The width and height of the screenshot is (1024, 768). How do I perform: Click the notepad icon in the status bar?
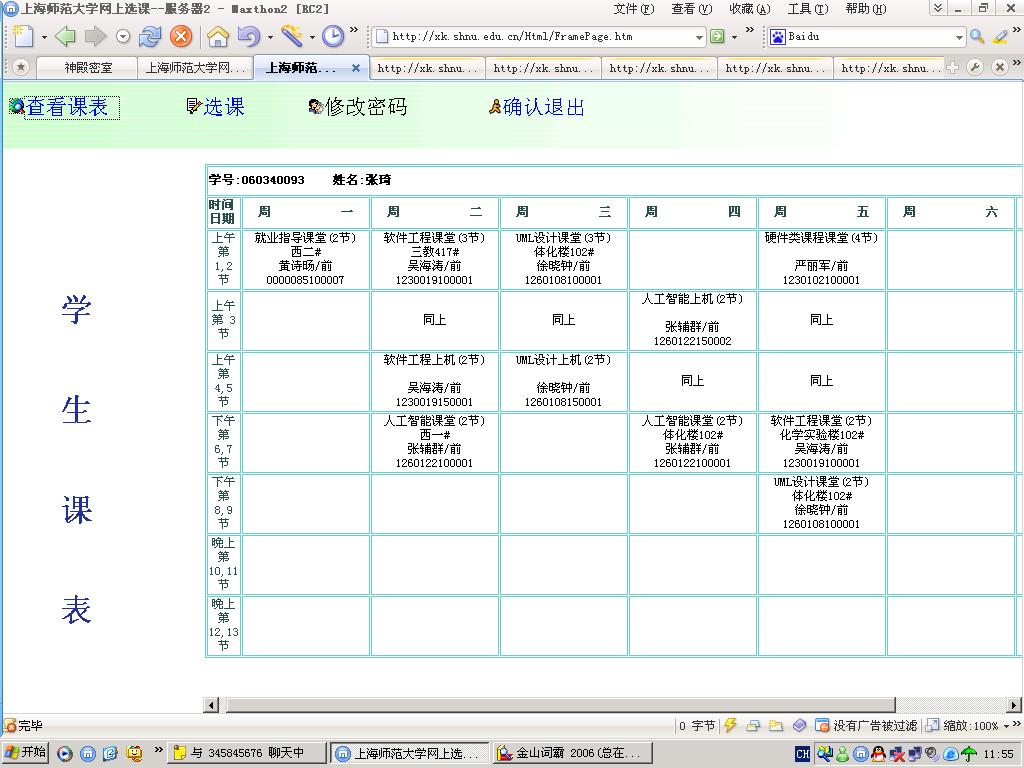[776, 725]
